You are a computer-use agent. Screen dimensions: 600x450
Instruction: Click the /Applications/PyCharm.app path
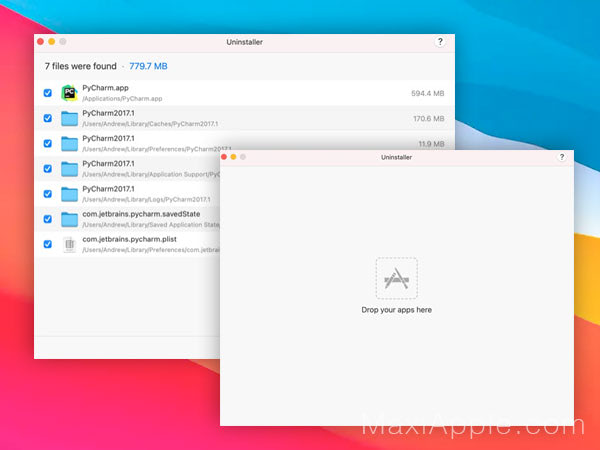(122, 99)
